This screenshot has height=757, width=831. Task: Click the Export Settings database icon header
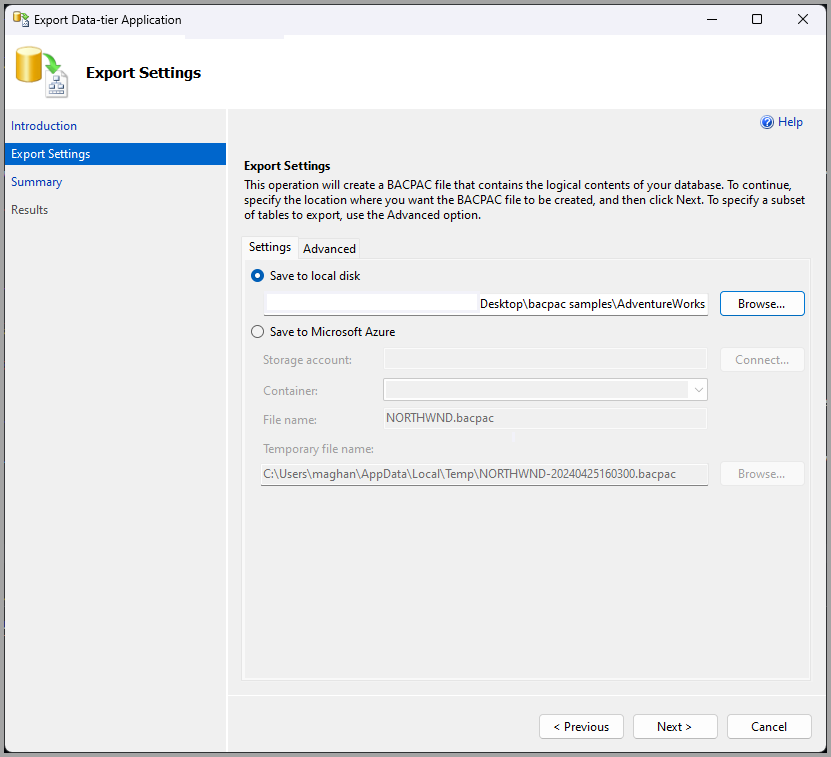[41, 72]
